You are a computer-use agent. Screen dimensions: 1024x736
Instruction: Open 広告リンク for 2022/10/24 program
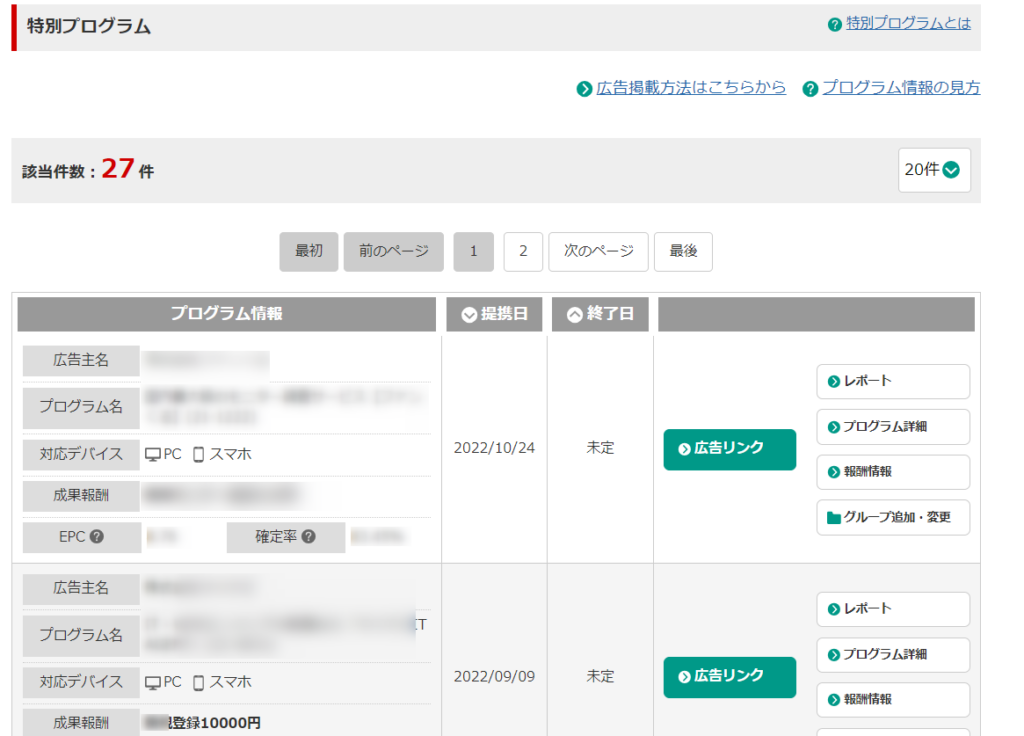point(729,449)
